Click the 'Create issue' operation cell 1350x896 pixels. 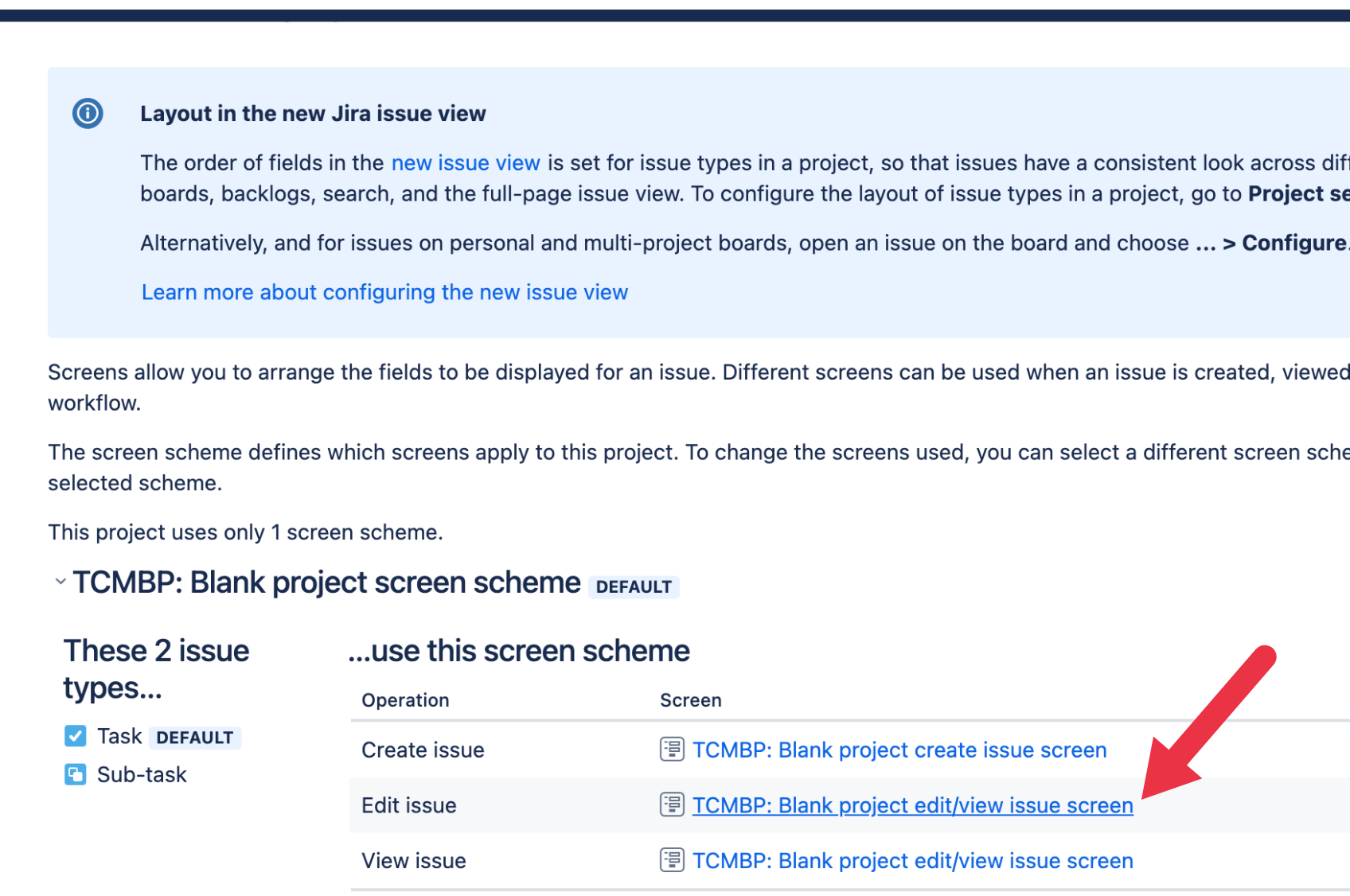tap(423, 750)
